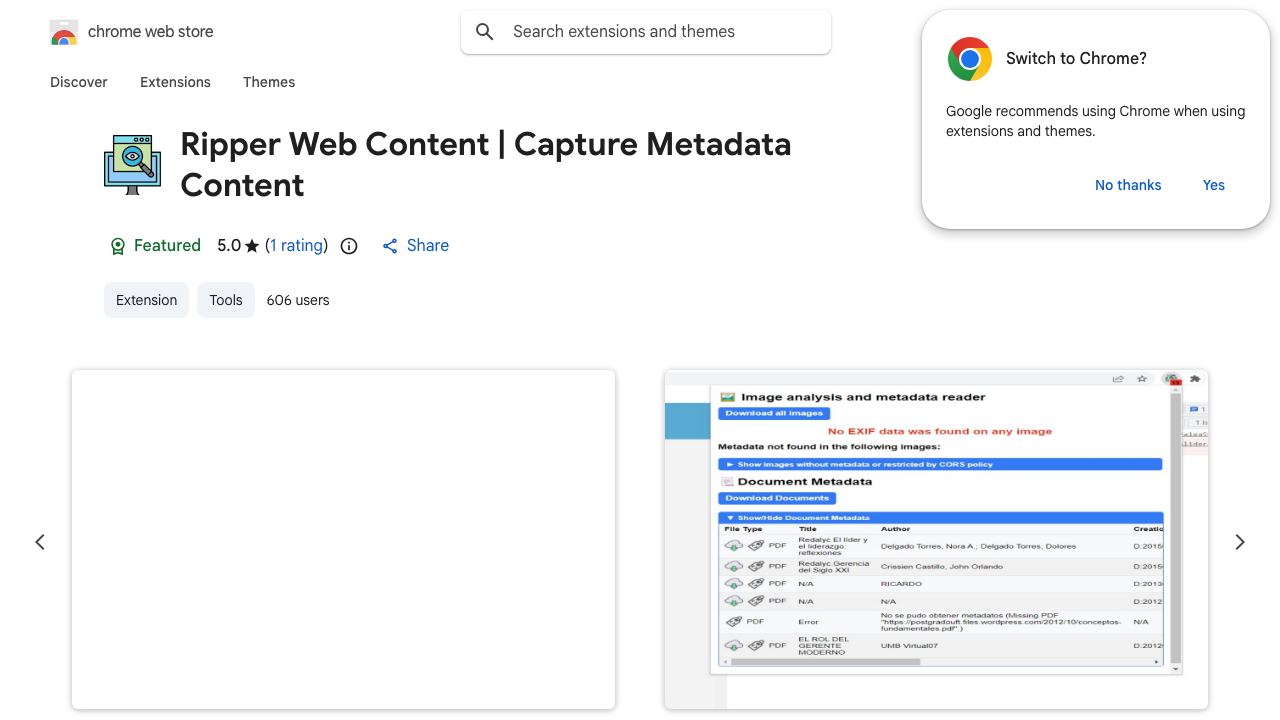Click Yes in Switch to Chrome prompt
This screenshot has width=1280, height=720.
[1214, 185]
